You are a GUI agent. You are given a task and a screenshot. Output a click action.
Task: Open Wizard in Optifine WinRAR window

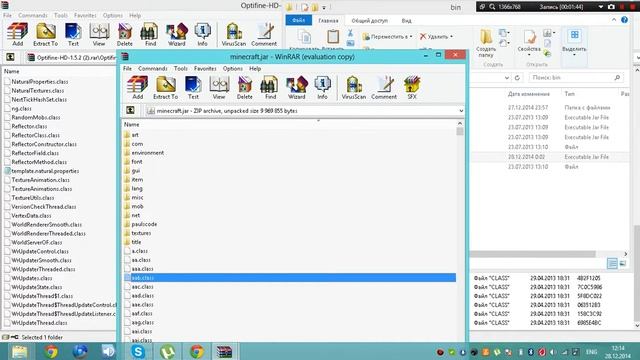[x=176, y=34]
